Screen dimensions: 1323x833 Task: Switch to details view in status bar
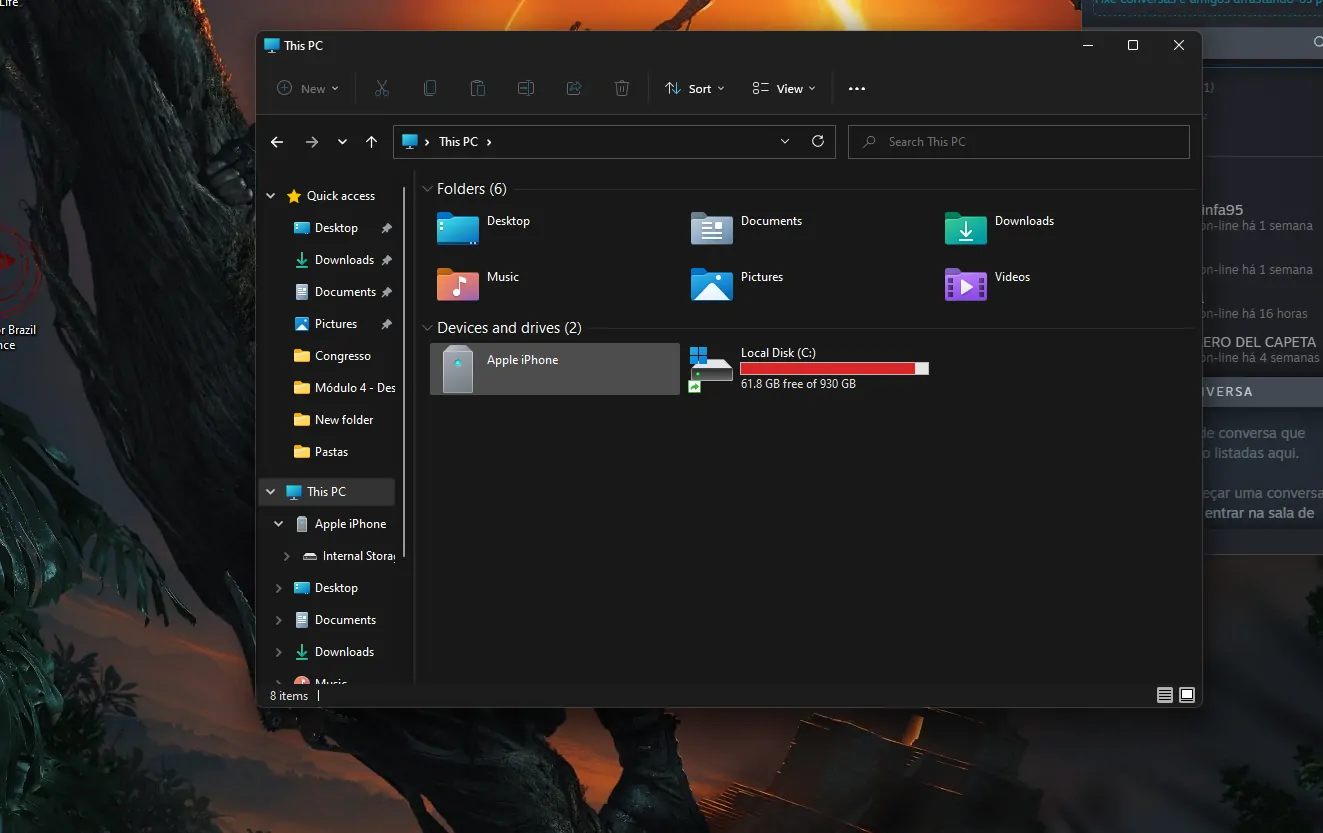[x=1164, y=695]
